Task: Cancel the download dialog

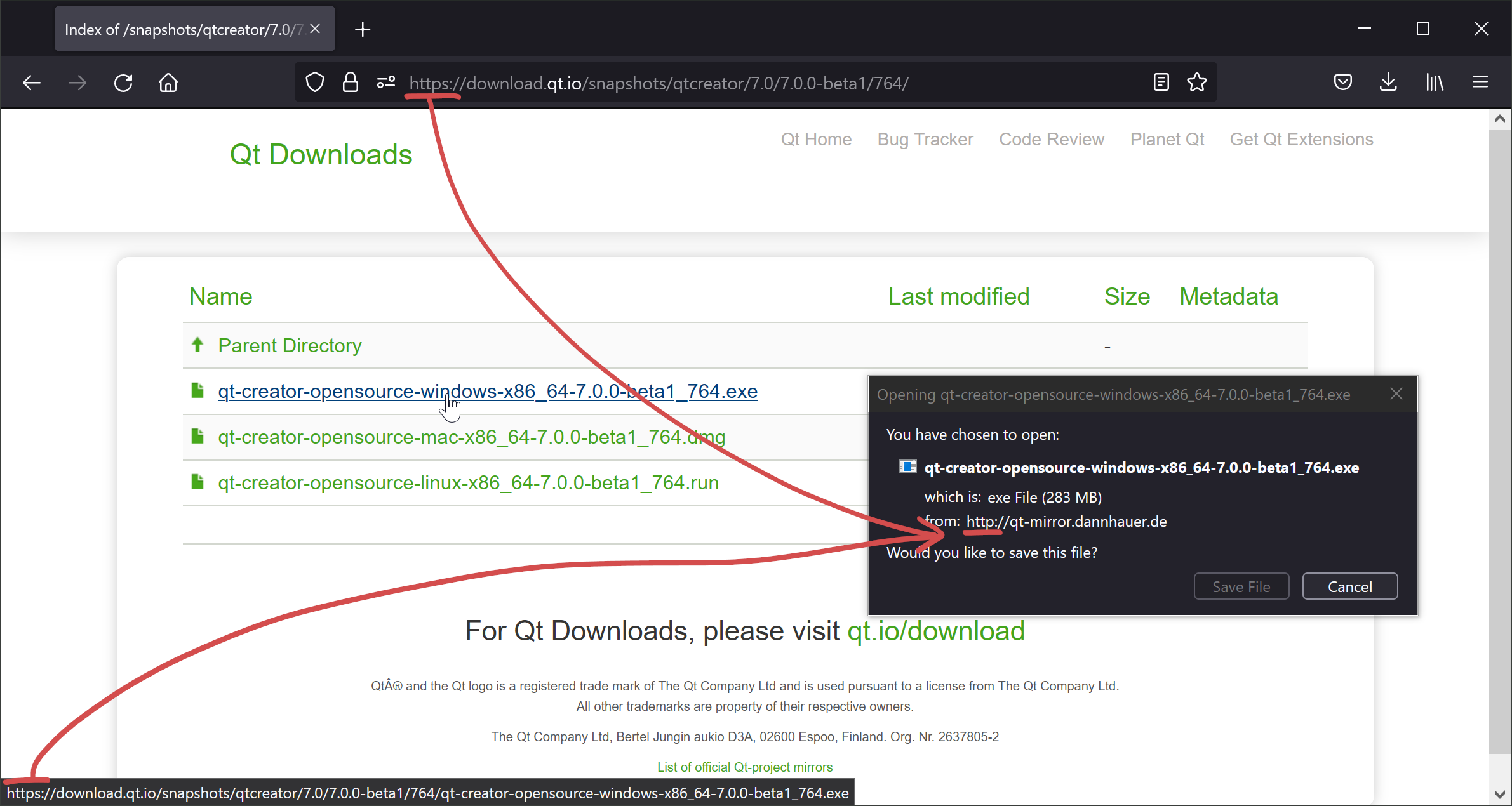Action: pyautogui.click(x=1350, y=586)
